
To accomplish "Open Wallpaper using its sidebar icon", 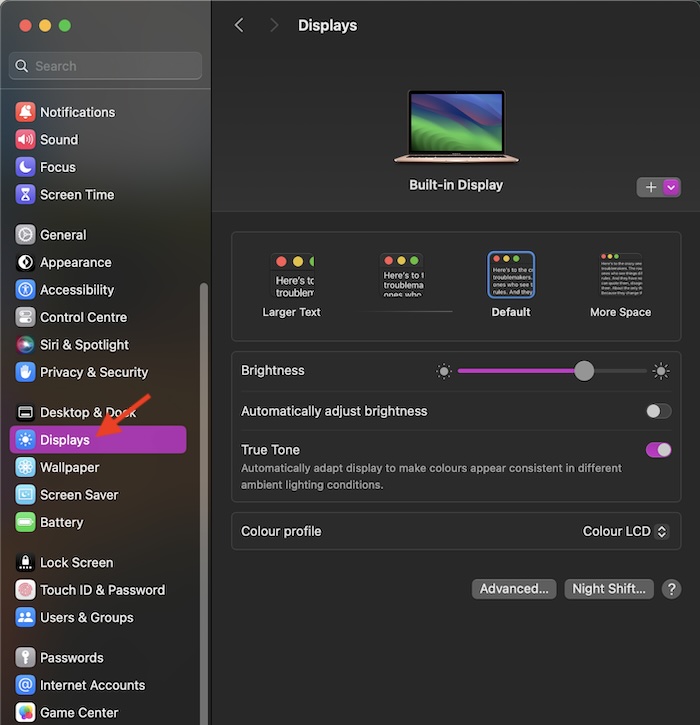I will click(25, 467).
